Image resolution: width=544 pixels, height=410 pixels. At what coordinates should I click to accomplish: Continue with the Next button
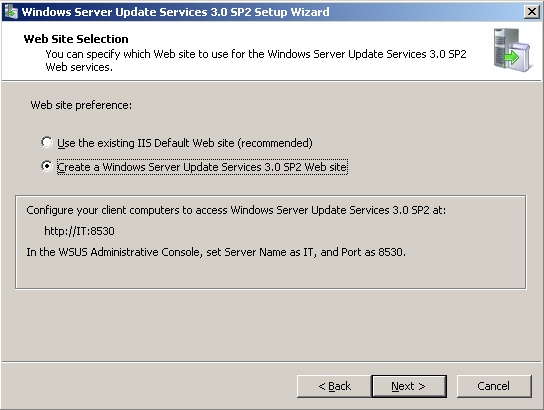[x=409, y=386]
